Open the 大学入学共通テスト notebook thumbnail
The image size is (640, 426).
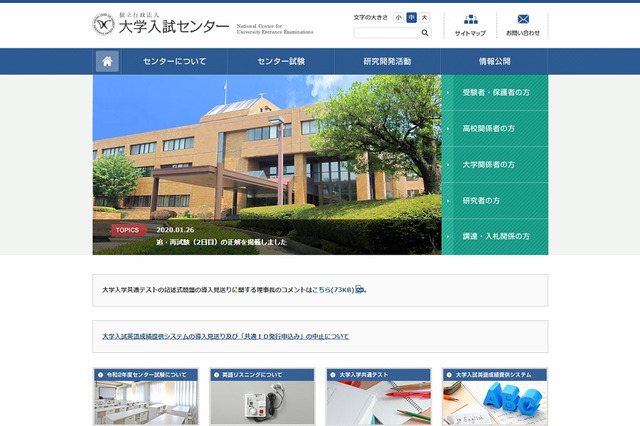(378, 403)
